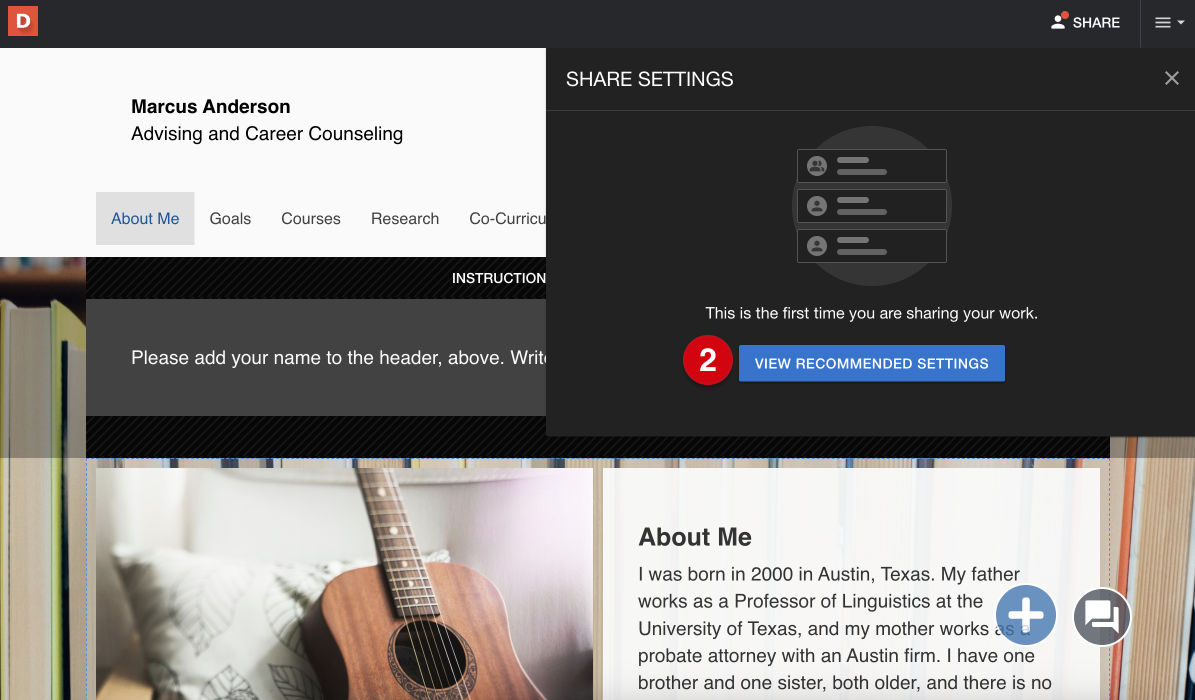Click the share list illustration graphic

(x=871, y=206)
